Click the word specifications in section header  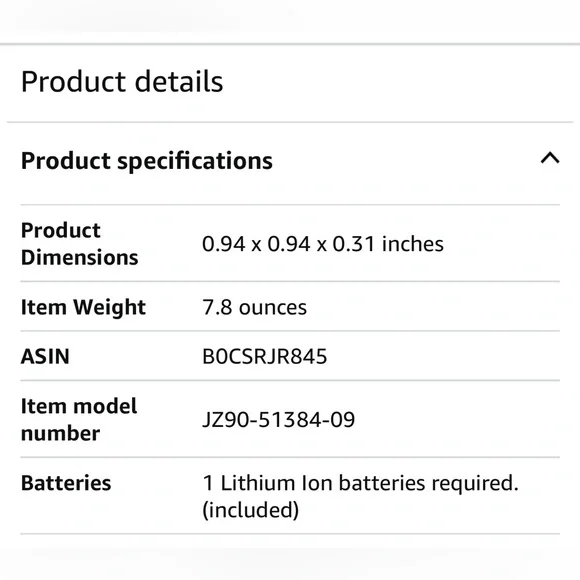(x=195, y=162)
